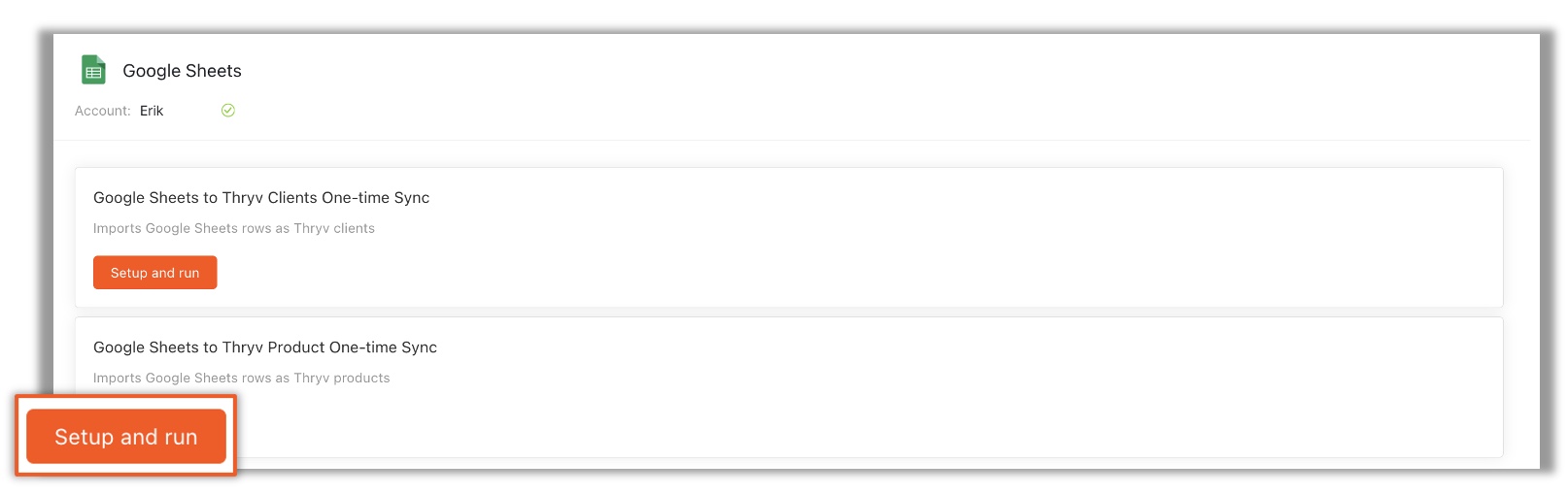
Task: Click the blank space between Erik and the checkmark
Action: (192, 111)
